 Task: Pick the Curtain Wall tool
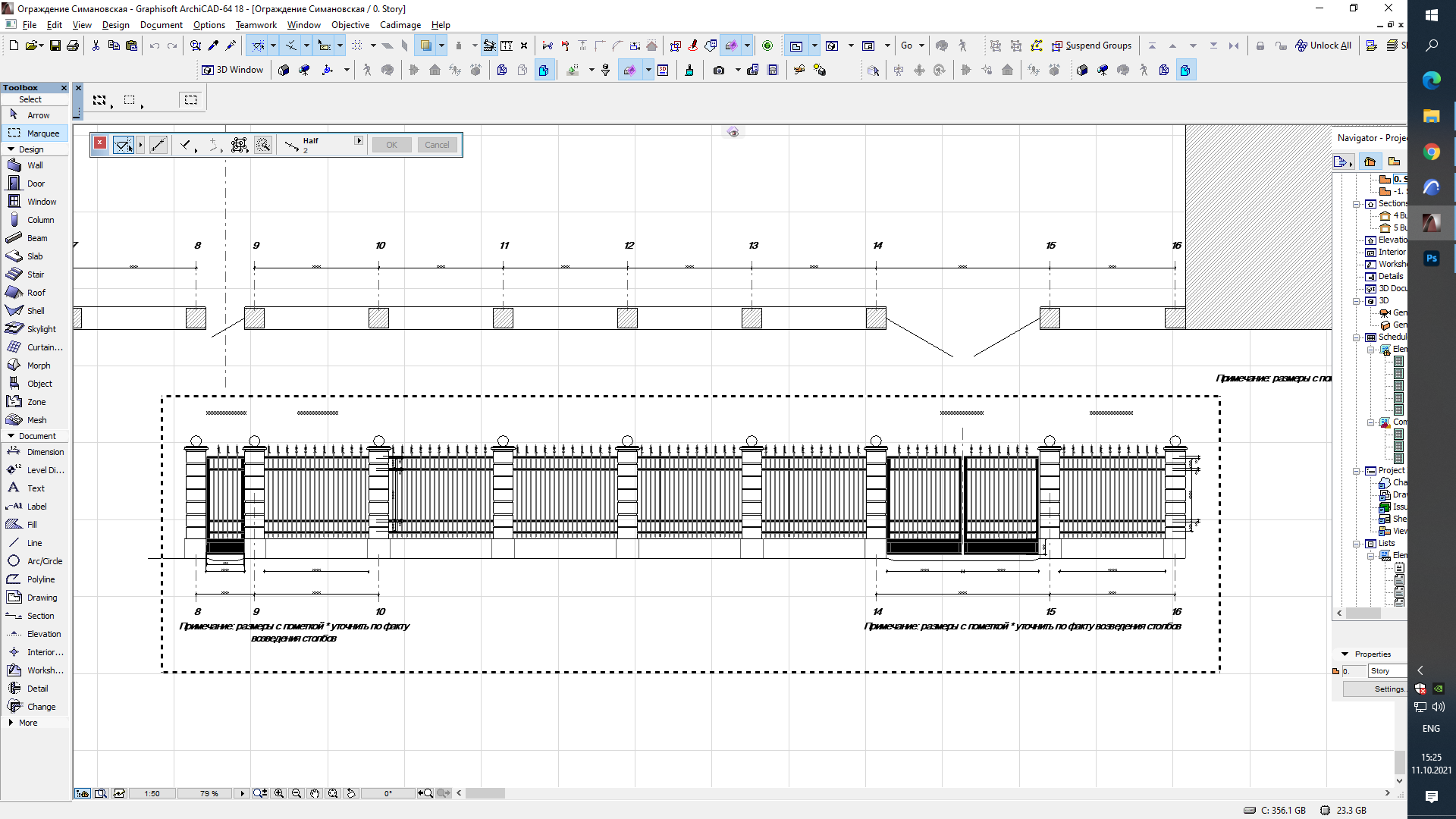coord(36,347)
